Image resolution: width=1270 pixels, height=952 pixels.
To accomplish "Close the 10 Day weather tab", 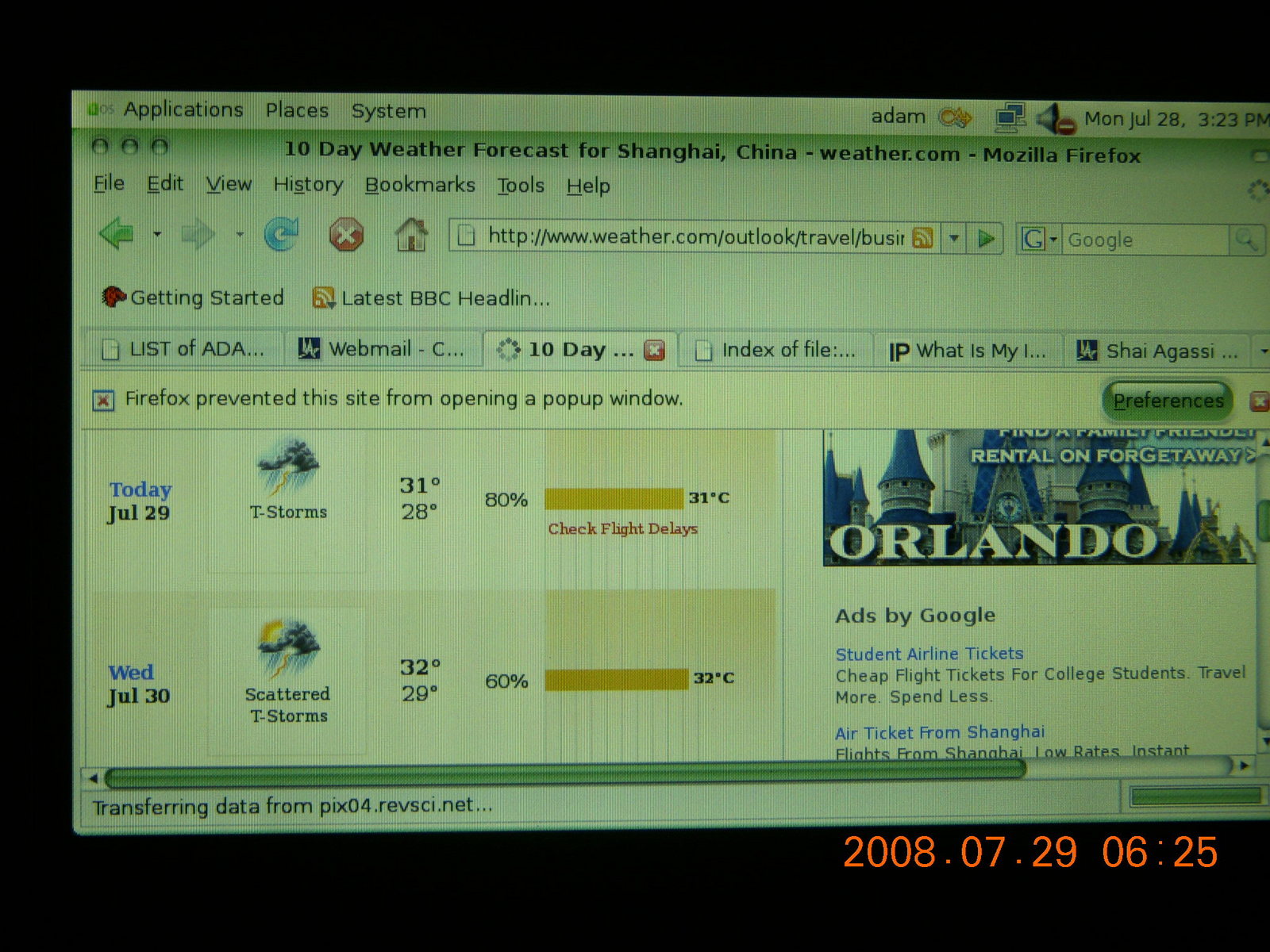I will [654, 350].
